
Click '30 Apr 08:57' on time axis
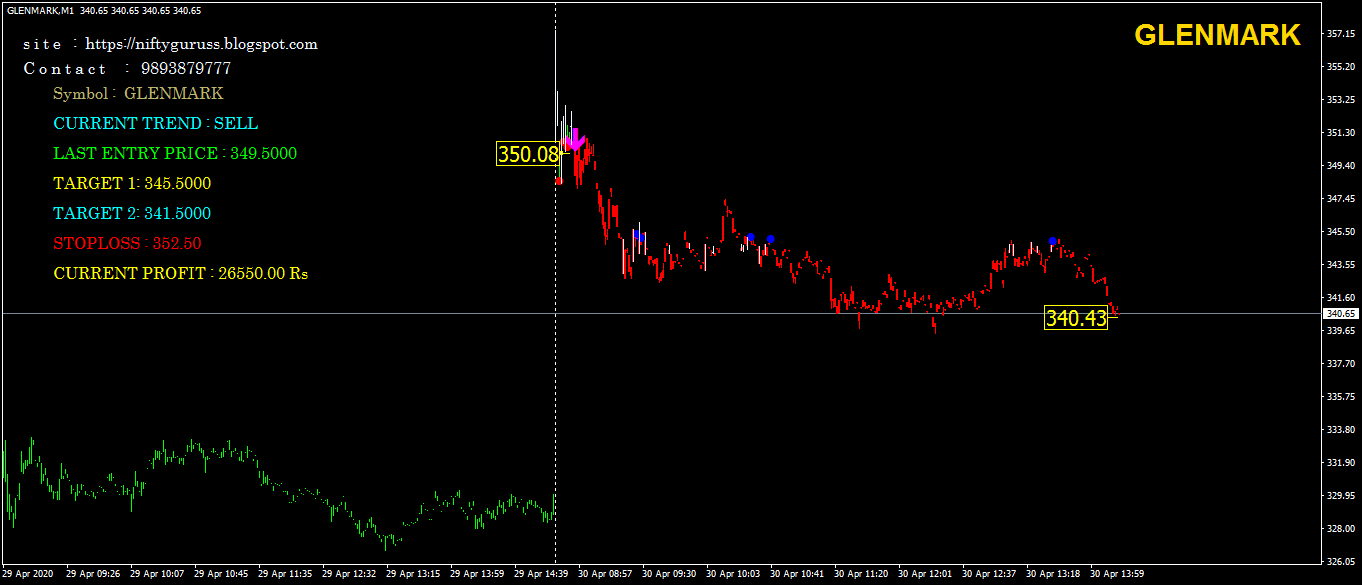[606, 575]
